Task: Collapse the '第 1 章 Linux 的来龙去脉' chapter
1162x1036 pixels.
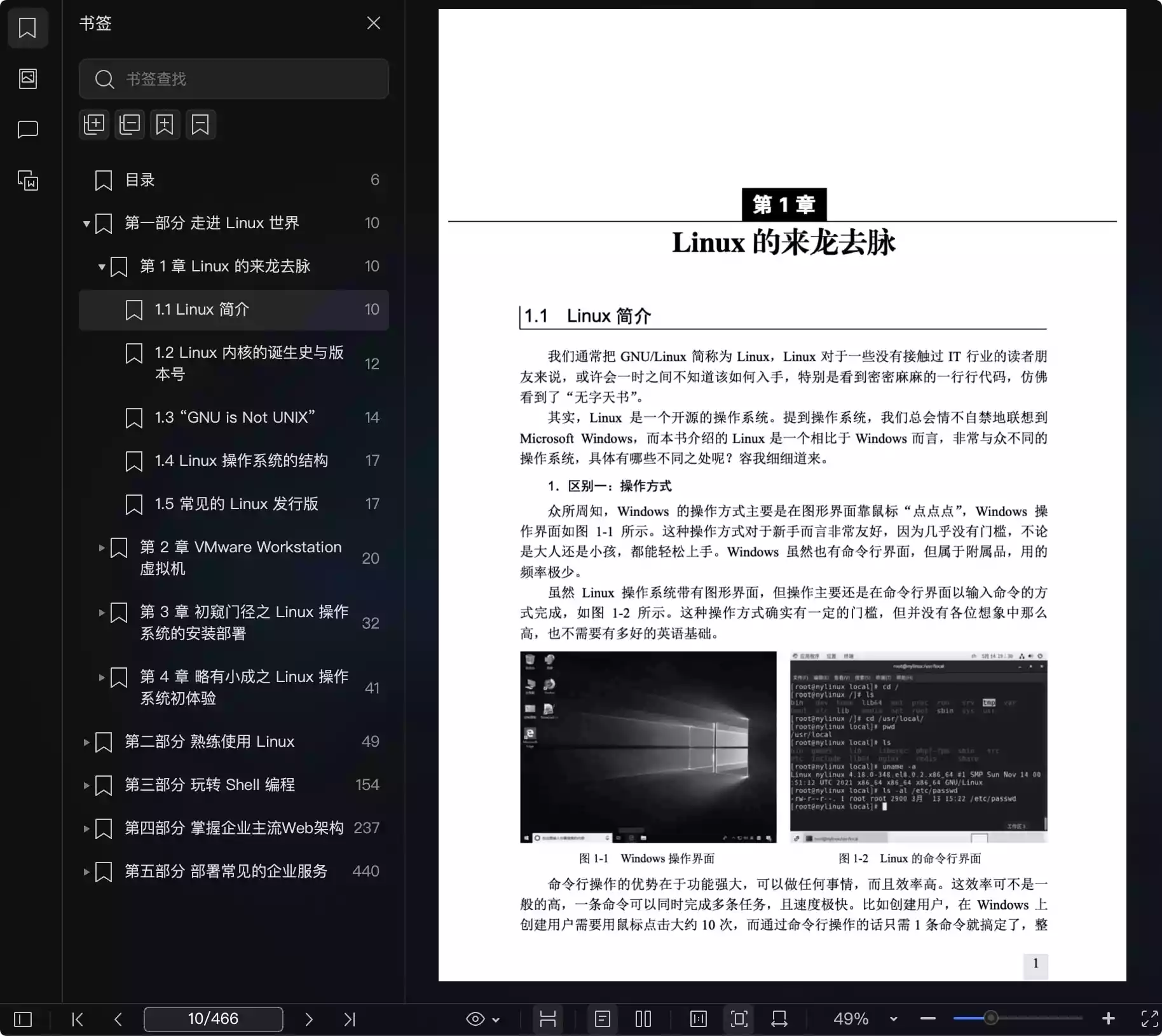Action: coord(102,266)
